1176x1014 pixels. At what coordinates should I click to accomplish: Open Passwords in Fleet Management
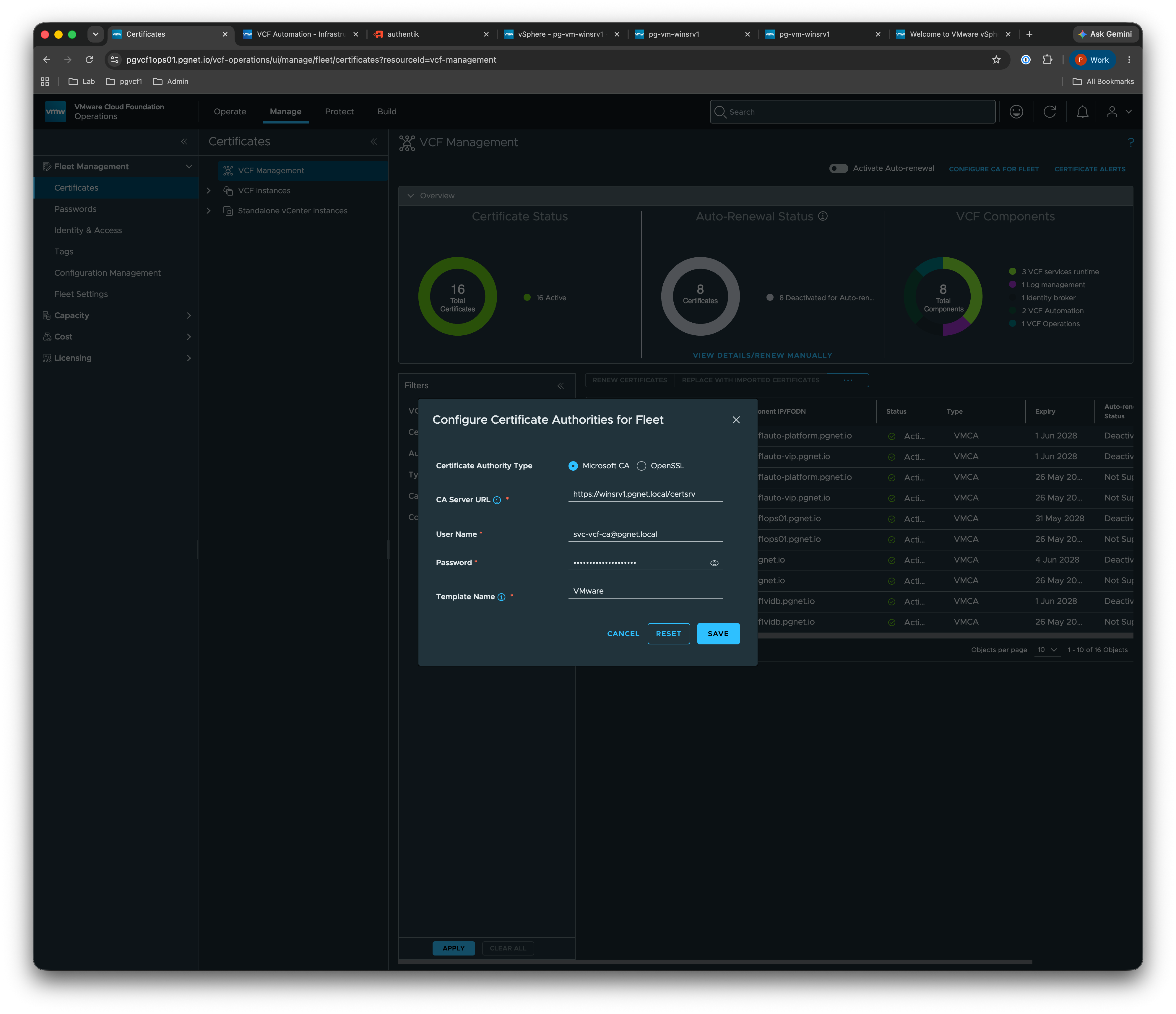(75, 209)
